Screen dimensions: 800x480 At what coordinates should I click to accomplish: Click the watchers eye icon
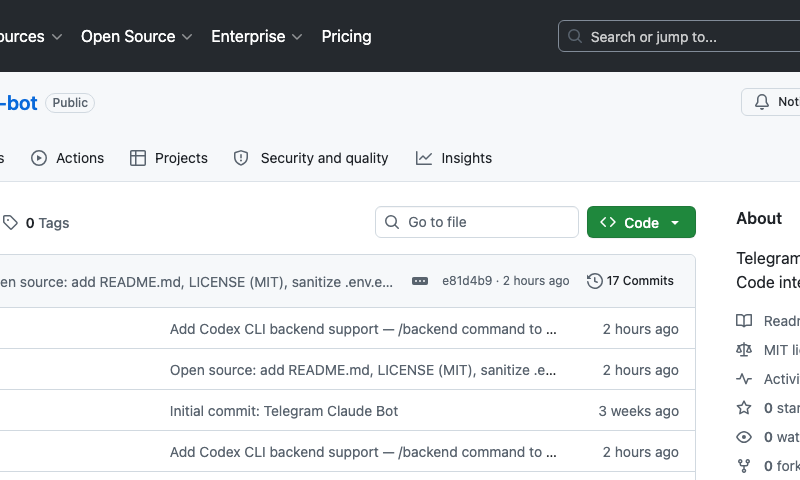744,437
